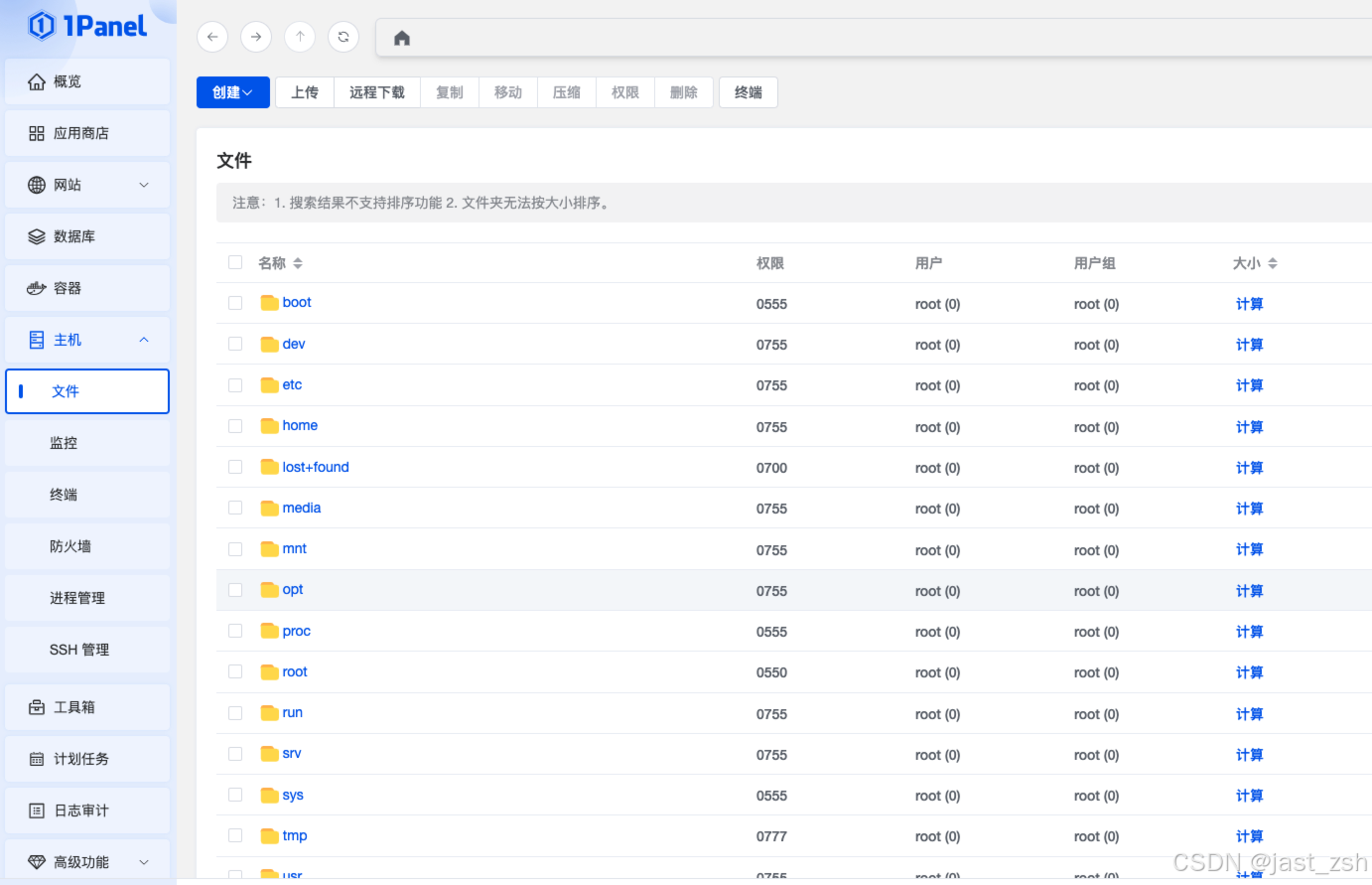Check the media row checkbox
The height and width of the screenshot is (885, 1372).
pyautogui.click(x=235, y=508)
